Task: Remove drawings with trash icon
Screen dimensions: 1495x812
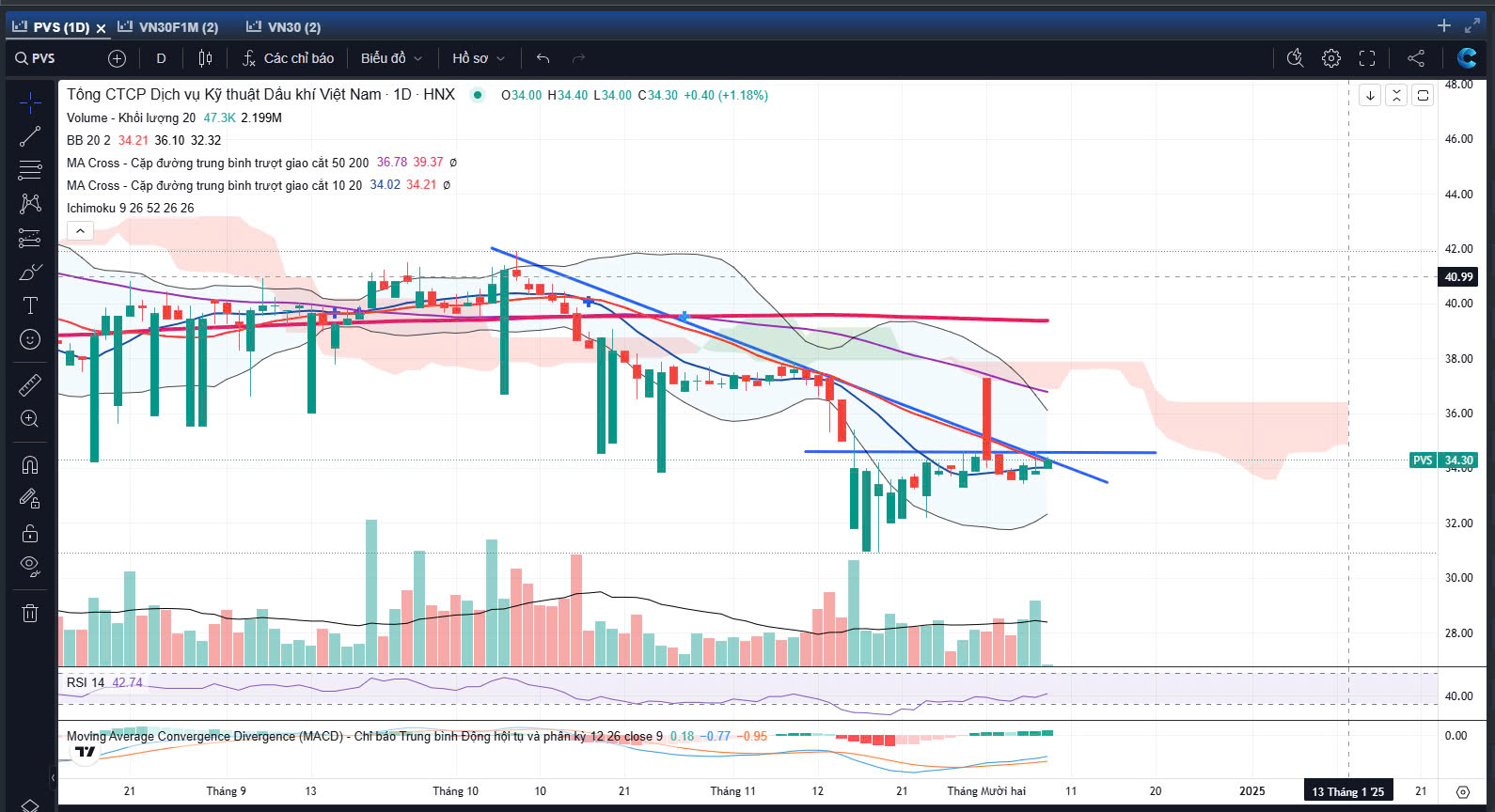Action: coord(30,613)
